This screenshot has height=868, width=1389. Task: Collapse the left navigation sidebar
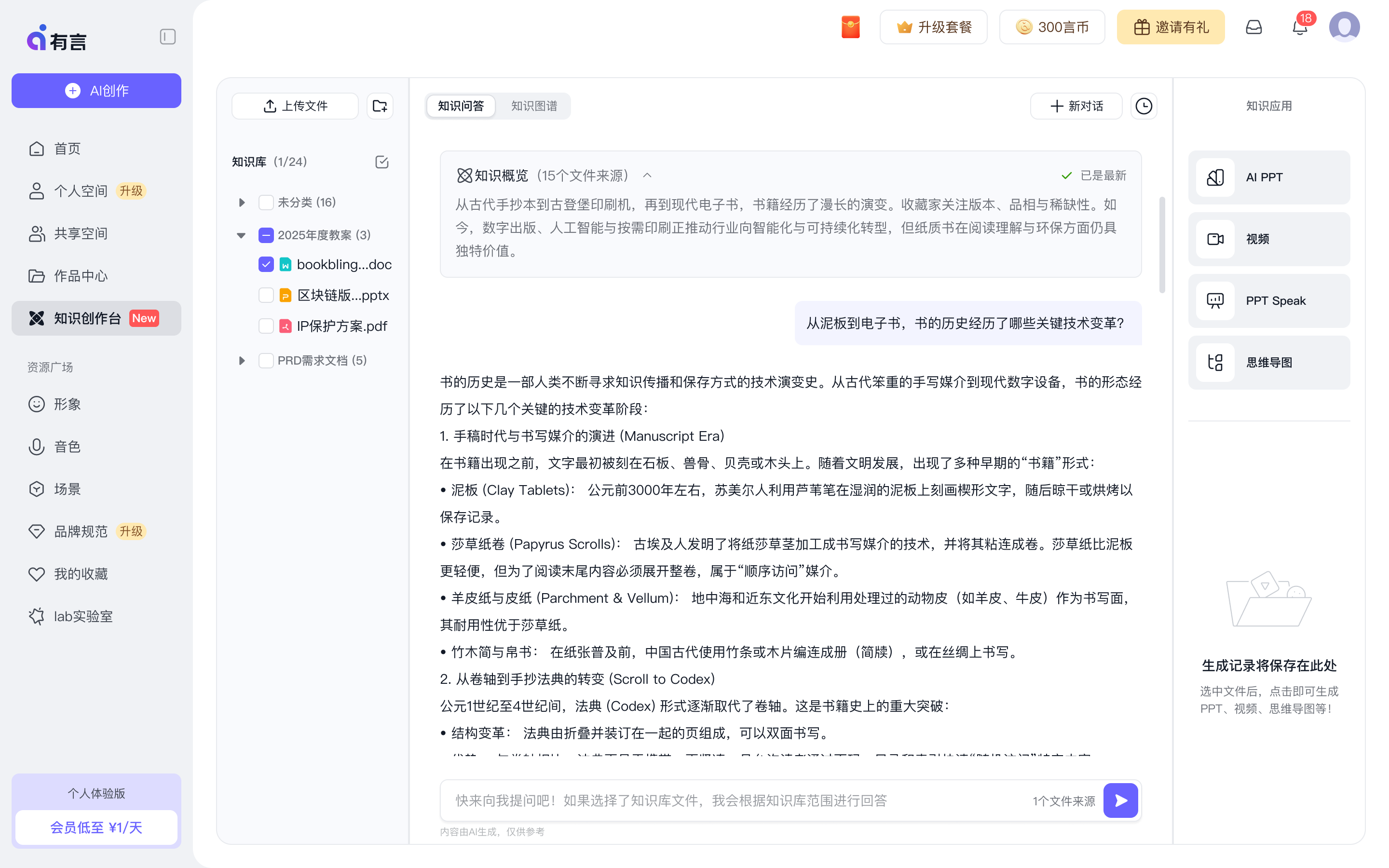point(167,36)
